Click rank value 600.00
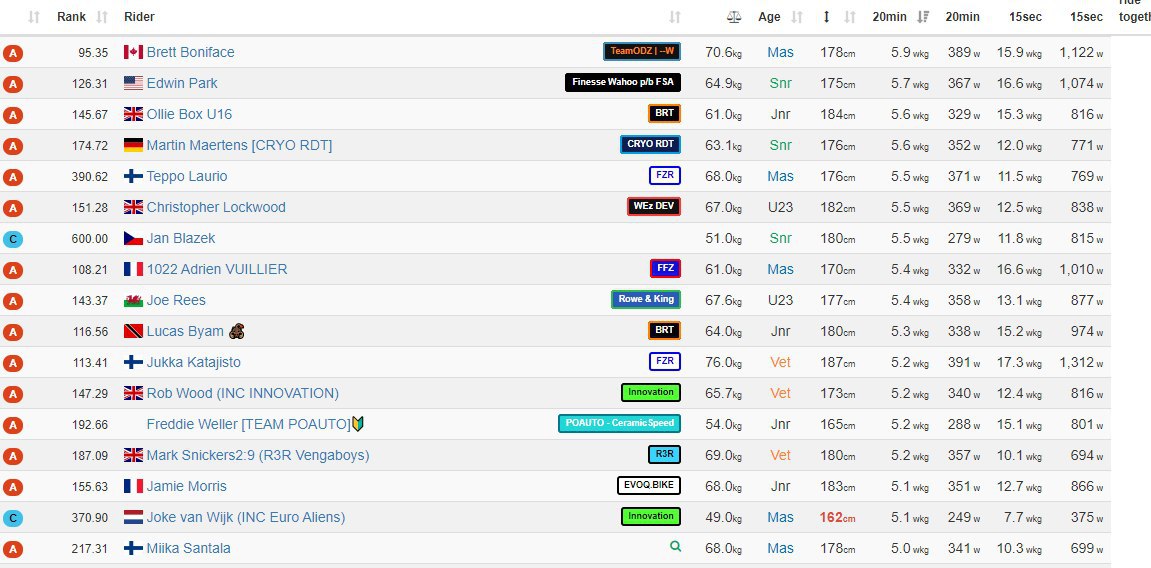Viewport: 1151px width, 568px height. (x=90, y=239)
